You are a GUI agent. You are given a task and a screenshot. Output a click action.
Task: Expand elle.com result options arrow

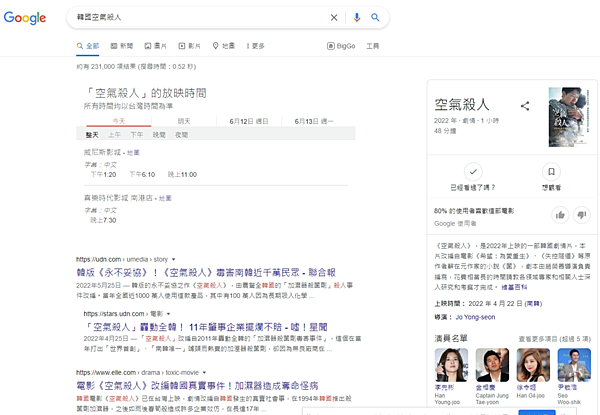(204, 373)
